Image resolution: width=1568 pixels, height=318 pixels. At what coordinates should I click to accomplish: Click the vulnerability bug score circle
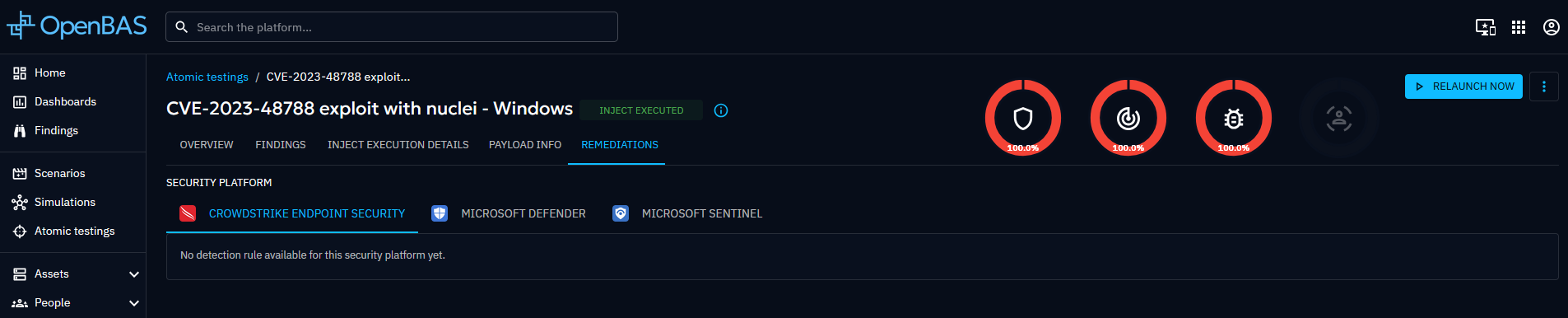point(1234,118)
